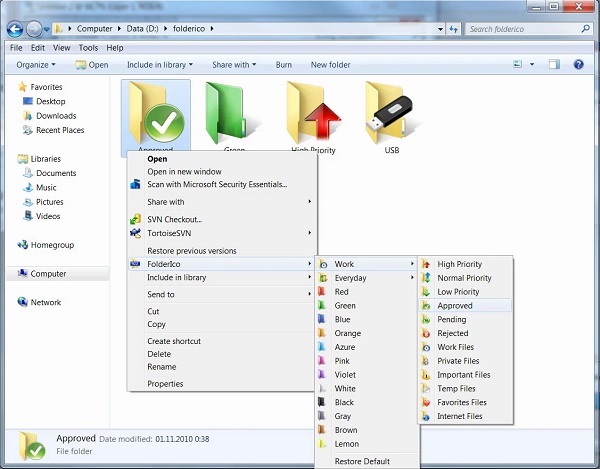Click the help question mark icon
The image size is (600, 469).
578,65
